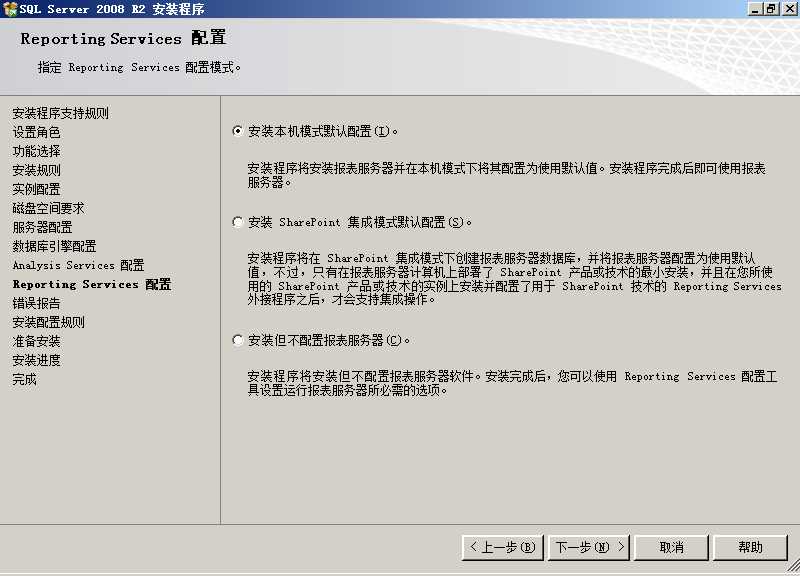Click the Reporting Services 配置 page heading
The width and height of the screenshot is (800, 576).
(x=123, y=38)
